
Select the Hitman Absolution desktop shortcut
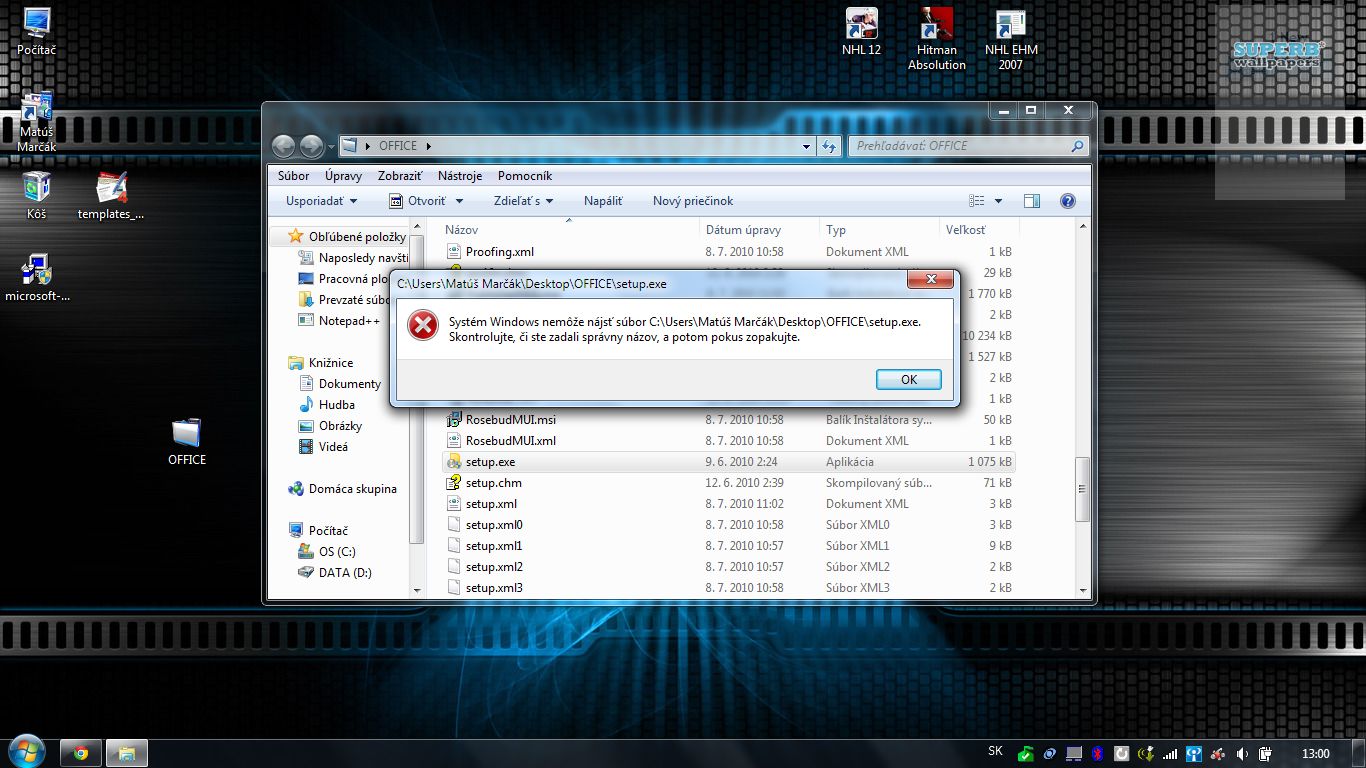tap(937, 39)
